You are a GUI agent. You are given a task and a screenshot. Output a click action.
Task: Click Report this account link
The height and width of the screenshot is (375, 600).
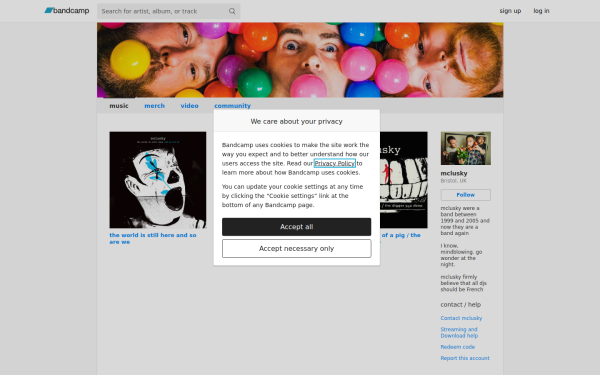(x=465, y=358)
